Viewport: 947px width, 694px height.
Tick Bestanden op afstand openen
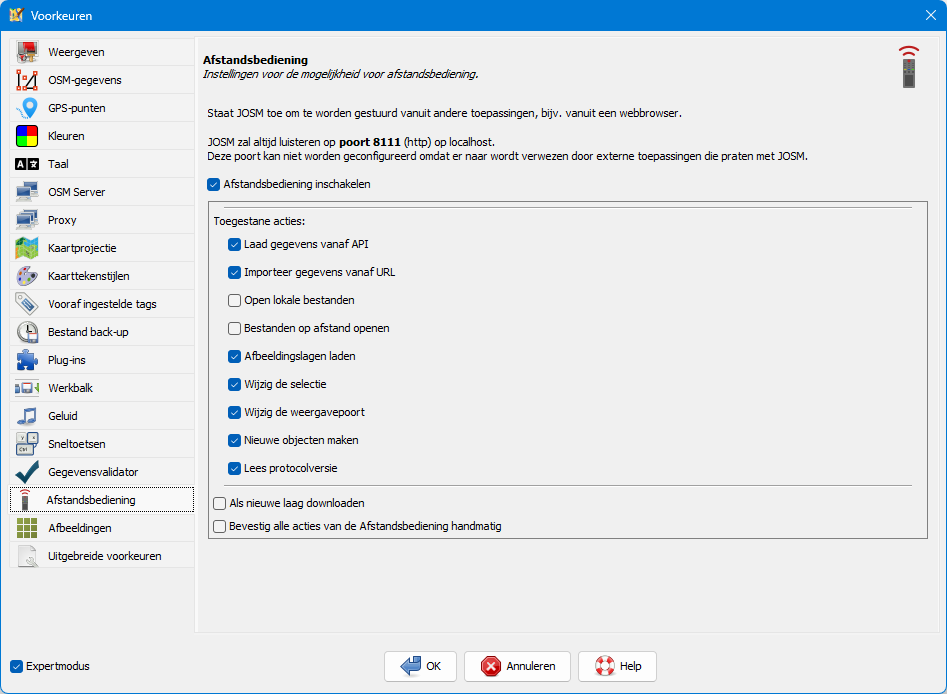[x=234, y=328]
